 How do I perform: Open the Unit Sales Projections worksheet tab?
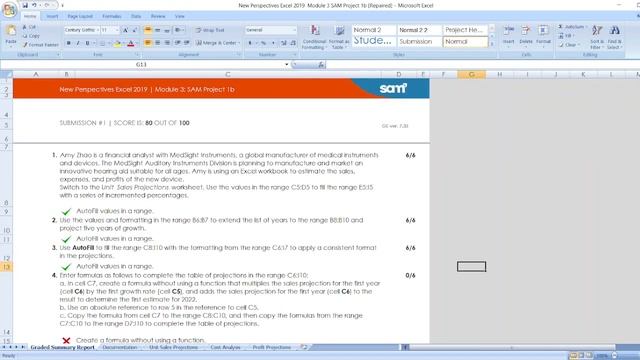(173, 347)
